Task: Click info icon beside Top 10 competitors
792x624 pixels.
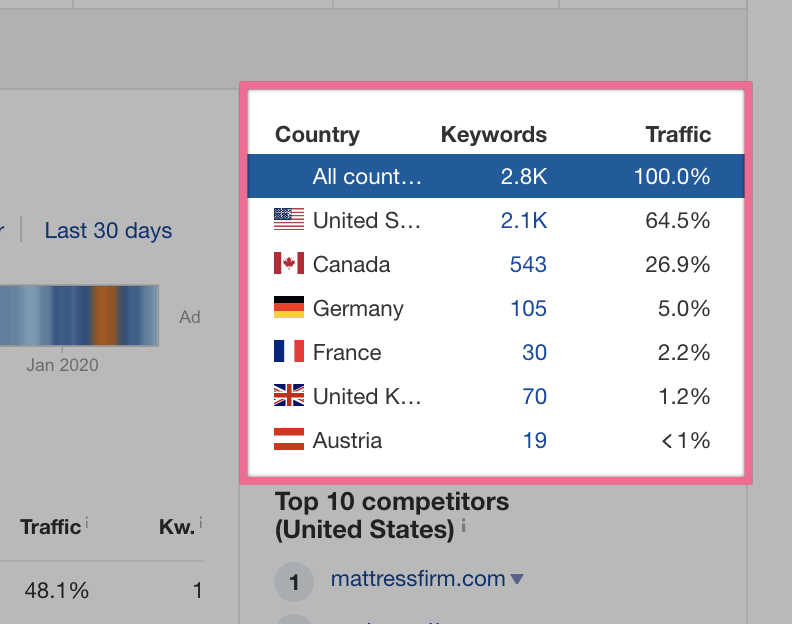Action: [464, 528]
